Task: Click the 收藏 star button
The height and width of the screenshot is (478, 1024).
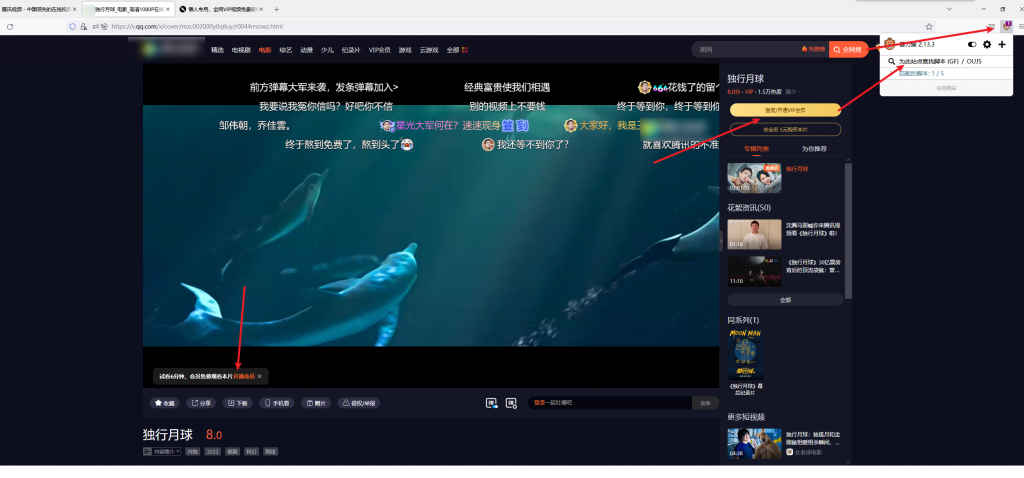Action: coord(165,403)
